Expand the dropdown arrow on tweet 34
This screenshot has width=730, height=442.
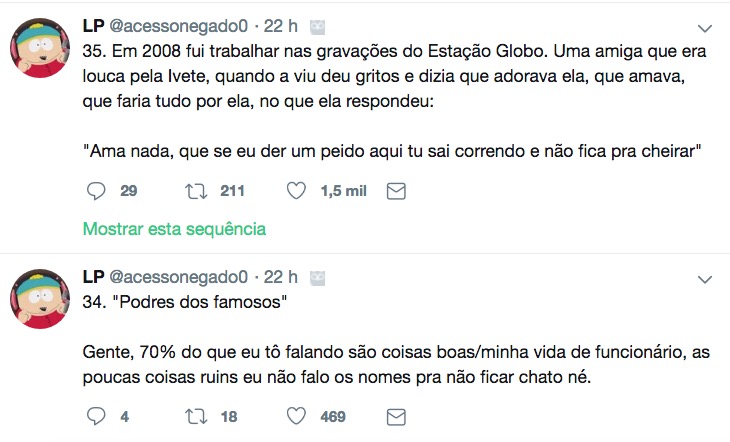(704, 275)
